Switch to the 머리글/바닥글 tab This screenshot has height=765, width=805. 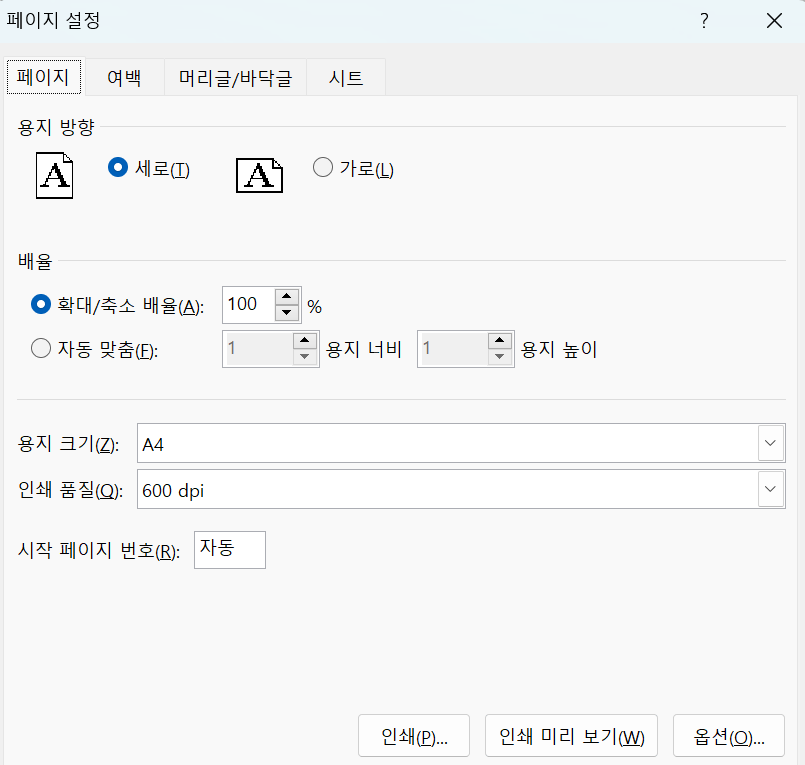234,76
